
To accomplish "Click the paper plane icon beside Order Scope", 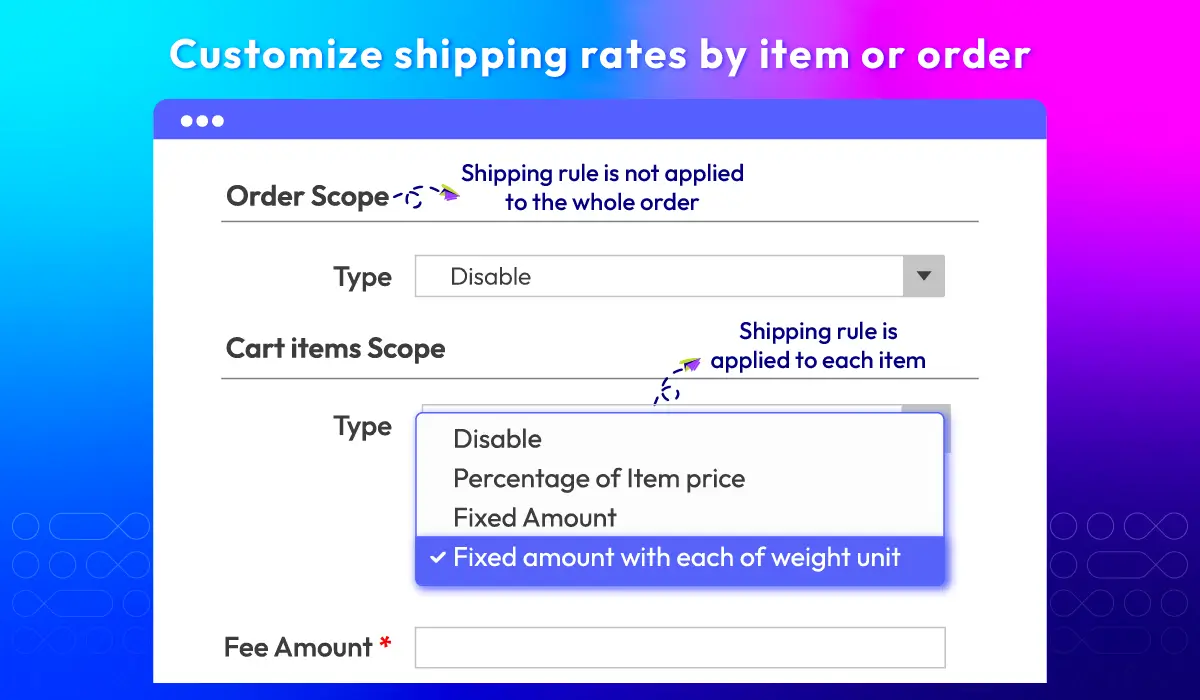I will [449, 194].
